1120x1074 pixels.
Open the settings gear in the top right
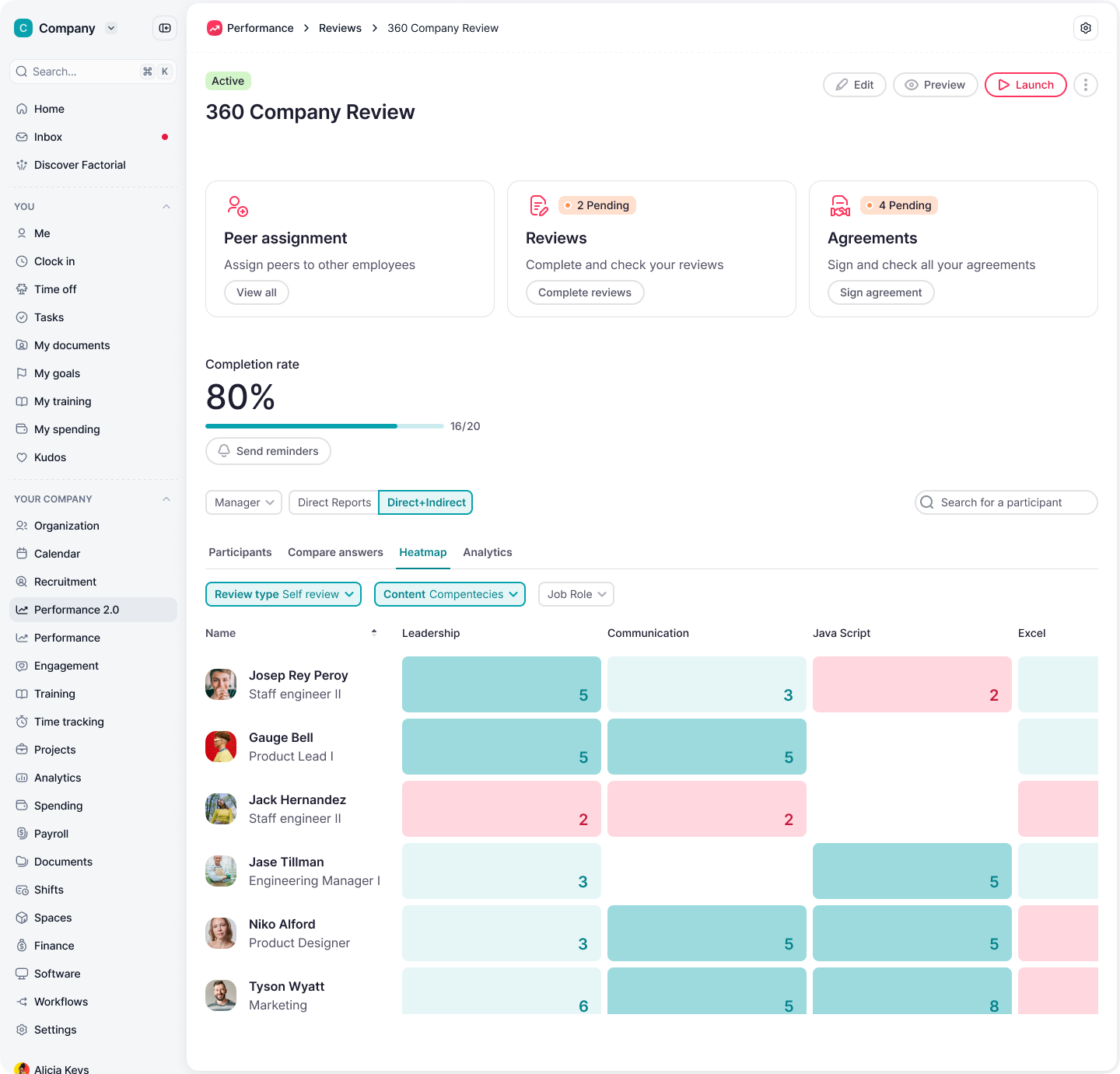click(1086, 28)
